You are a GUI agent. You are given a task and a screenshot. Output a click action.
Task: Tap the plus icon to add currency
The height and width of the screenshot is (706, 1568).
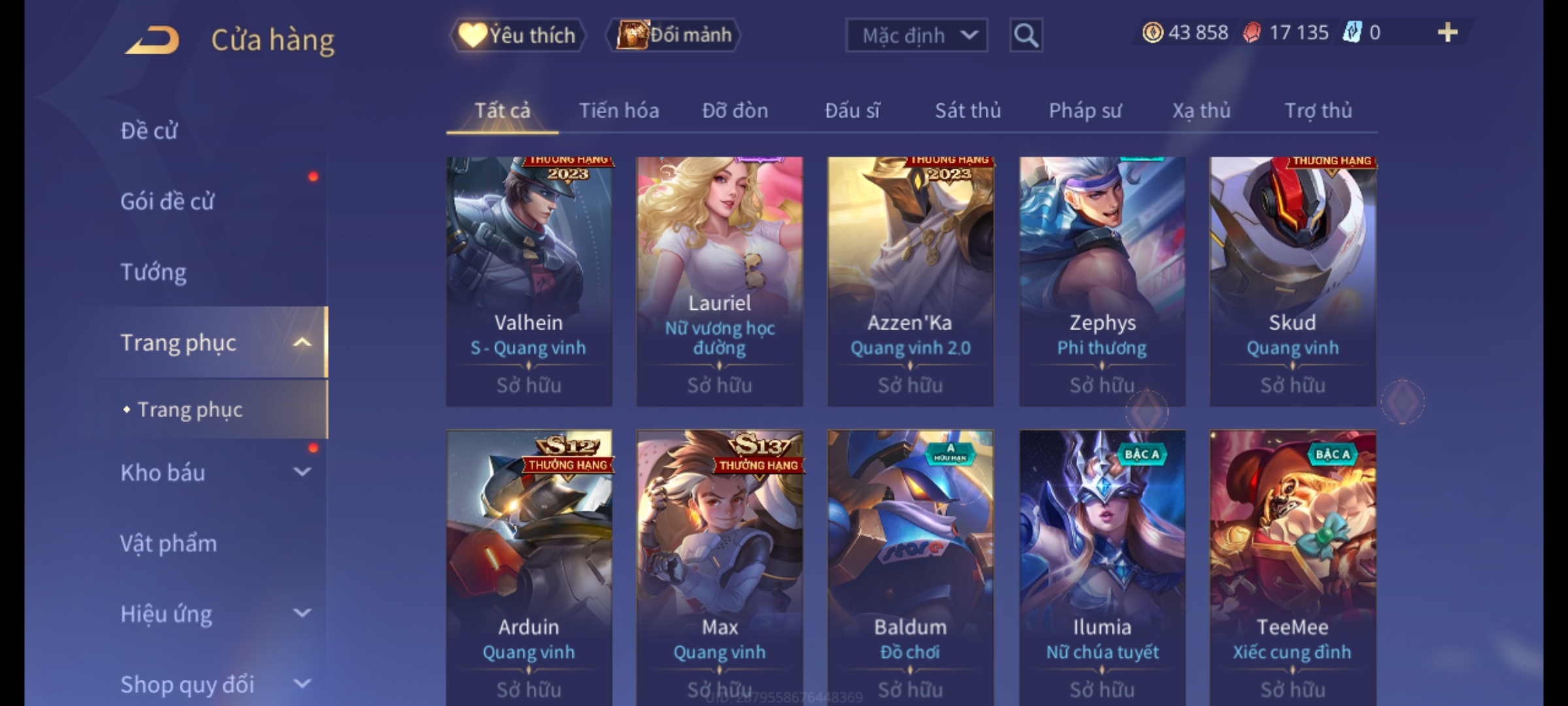[1448, 33]
